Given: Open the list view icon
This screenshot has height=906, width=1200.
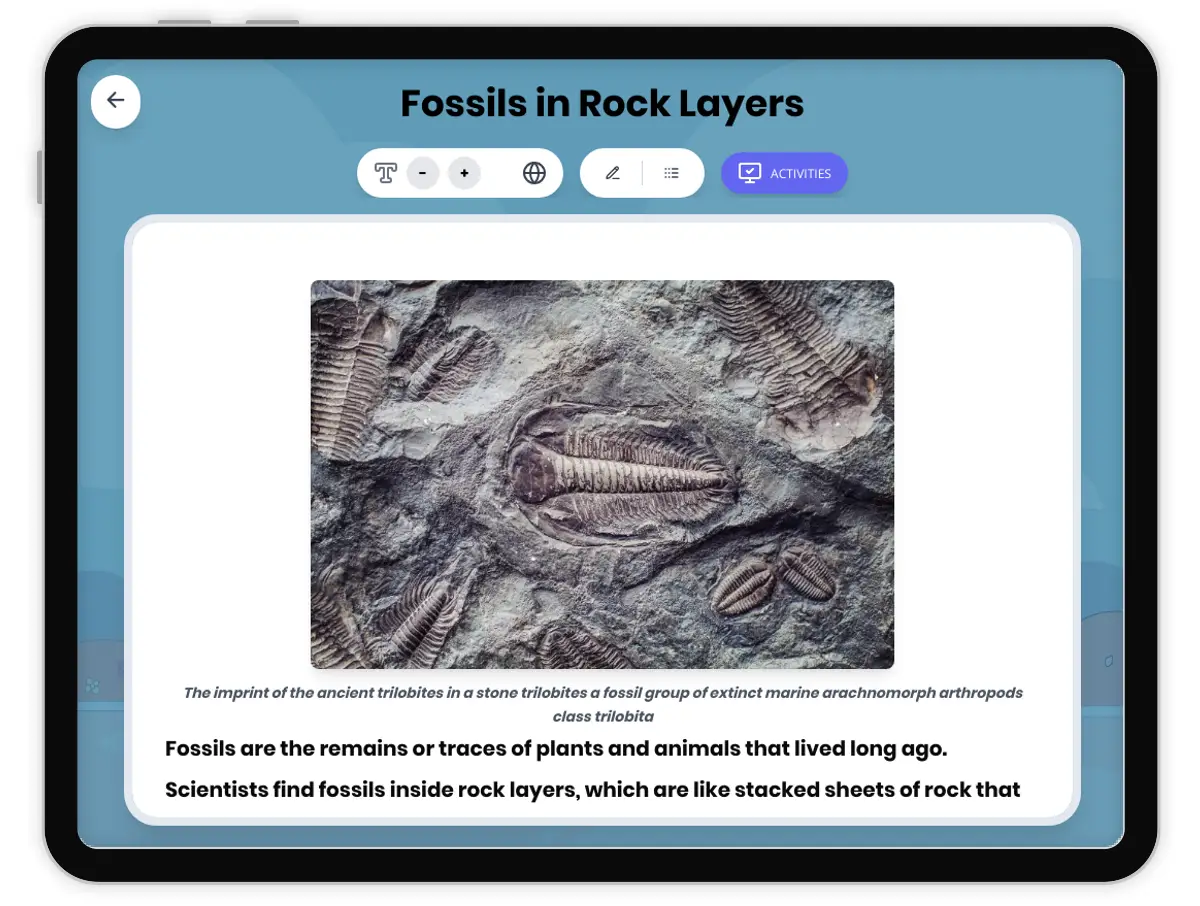Looking at the screenshot, I should [671, 173].
